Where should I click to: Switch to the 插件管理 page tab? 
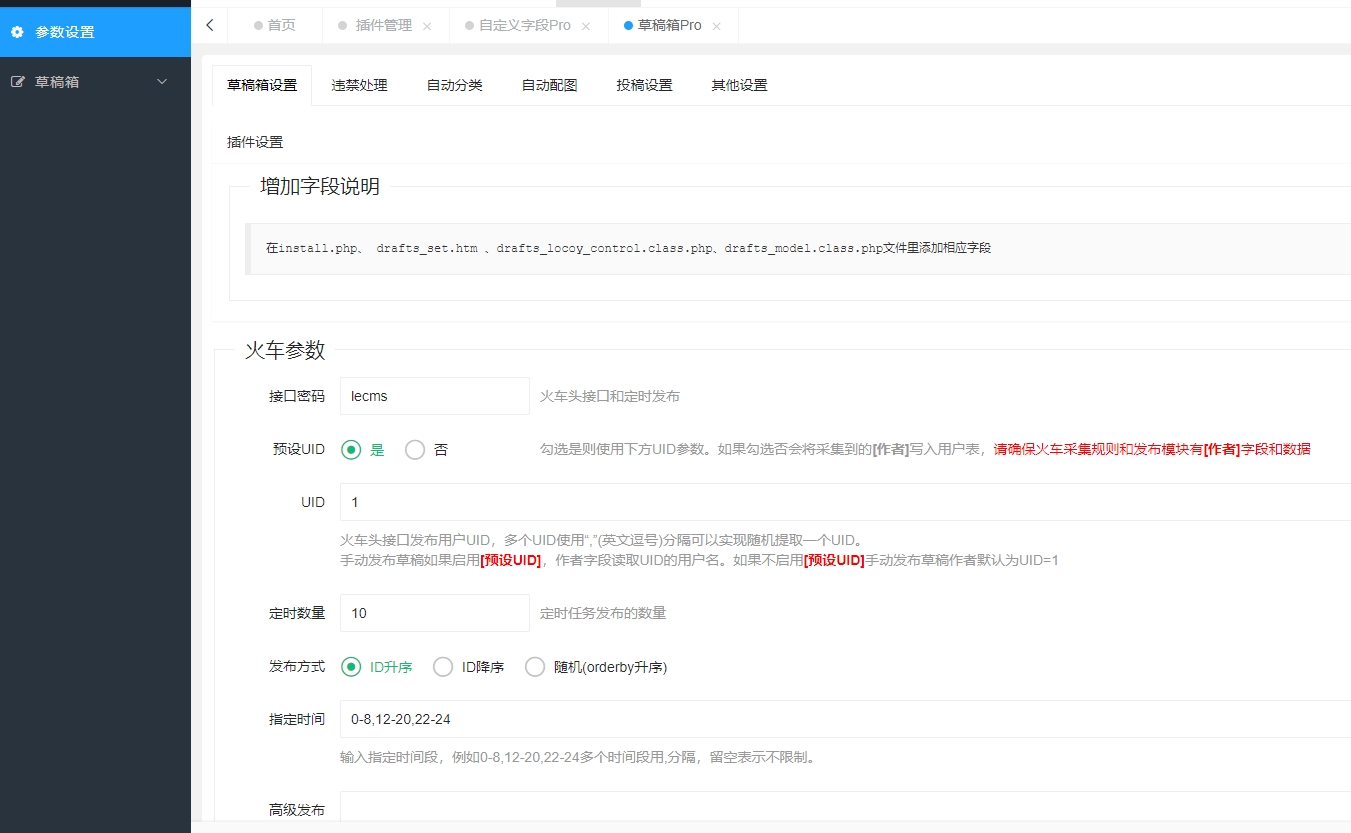tap(384, 25)
